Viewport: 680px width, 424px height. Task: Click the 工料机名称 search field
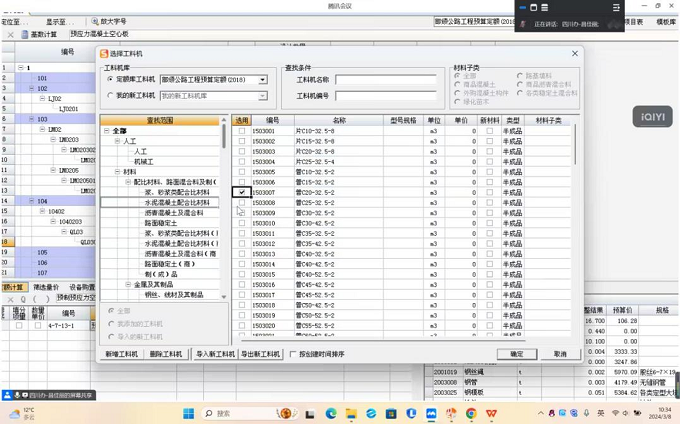[x=386, y=80]
